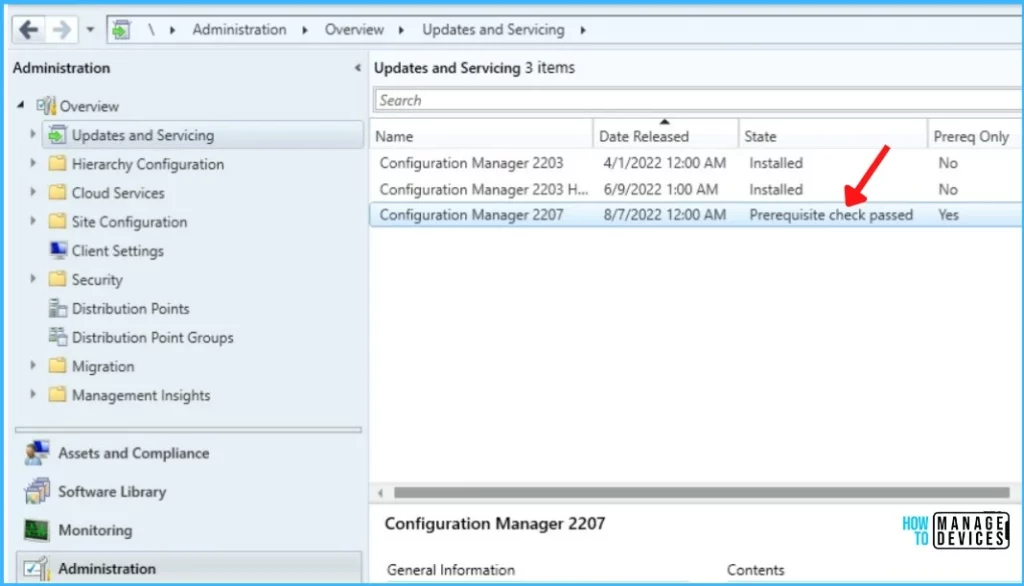This screenshot has width=1024, height=586.
Task: Switch to Administration workspace
Action: point(106,568)
